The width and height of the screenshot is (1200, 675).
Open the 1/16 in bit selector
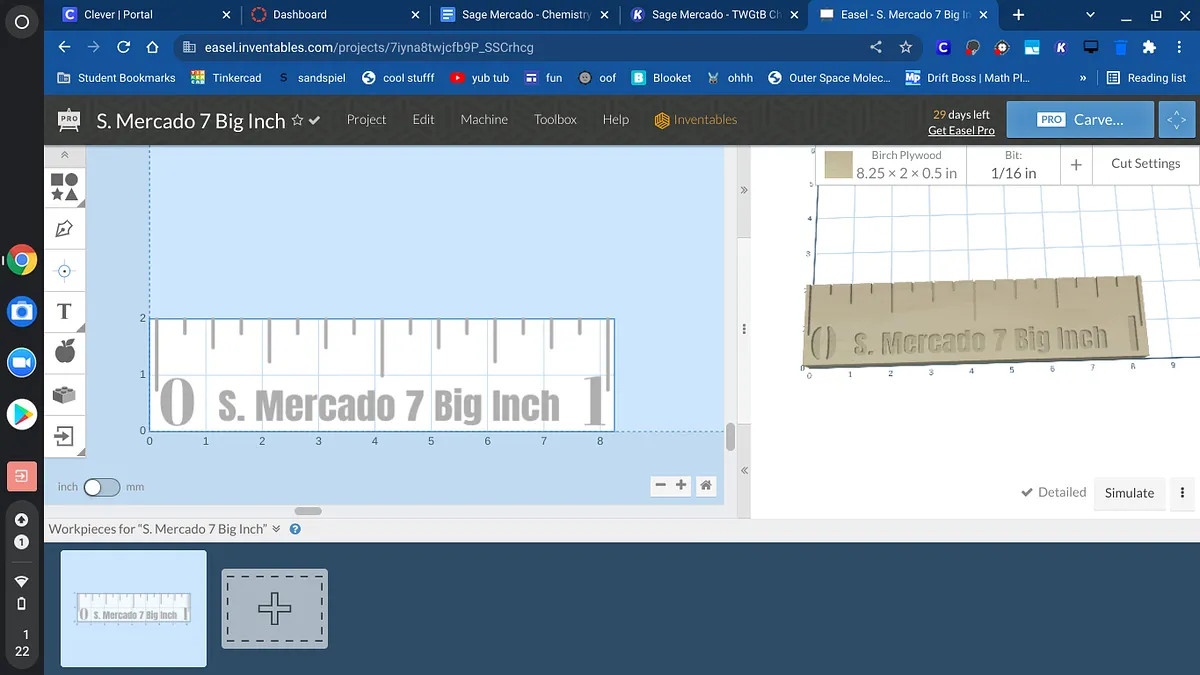coord(1013,165)
